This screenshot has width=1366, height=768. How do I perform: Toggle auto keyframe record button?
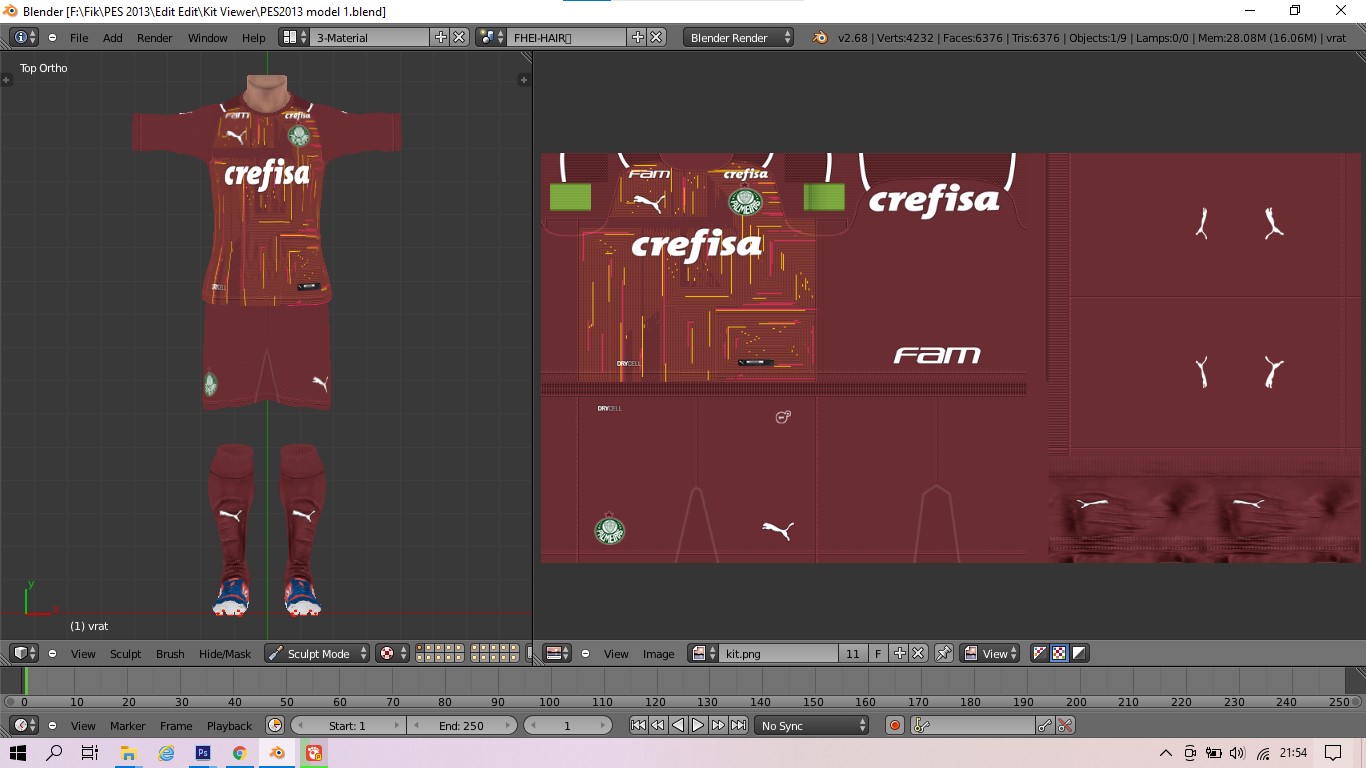click(x=895, y=725)
